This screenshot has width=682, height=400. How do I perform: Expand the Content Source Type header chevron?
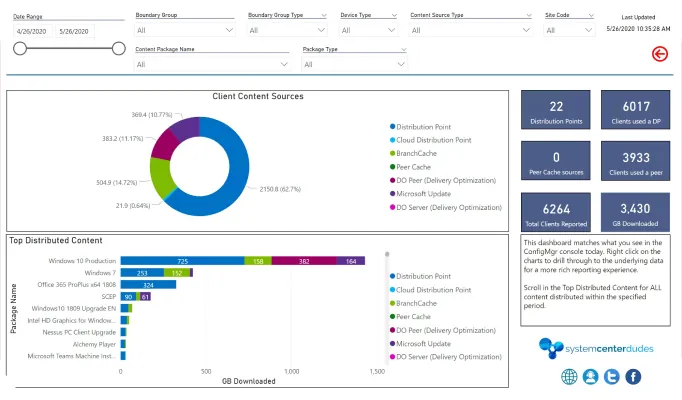point(528,15)
